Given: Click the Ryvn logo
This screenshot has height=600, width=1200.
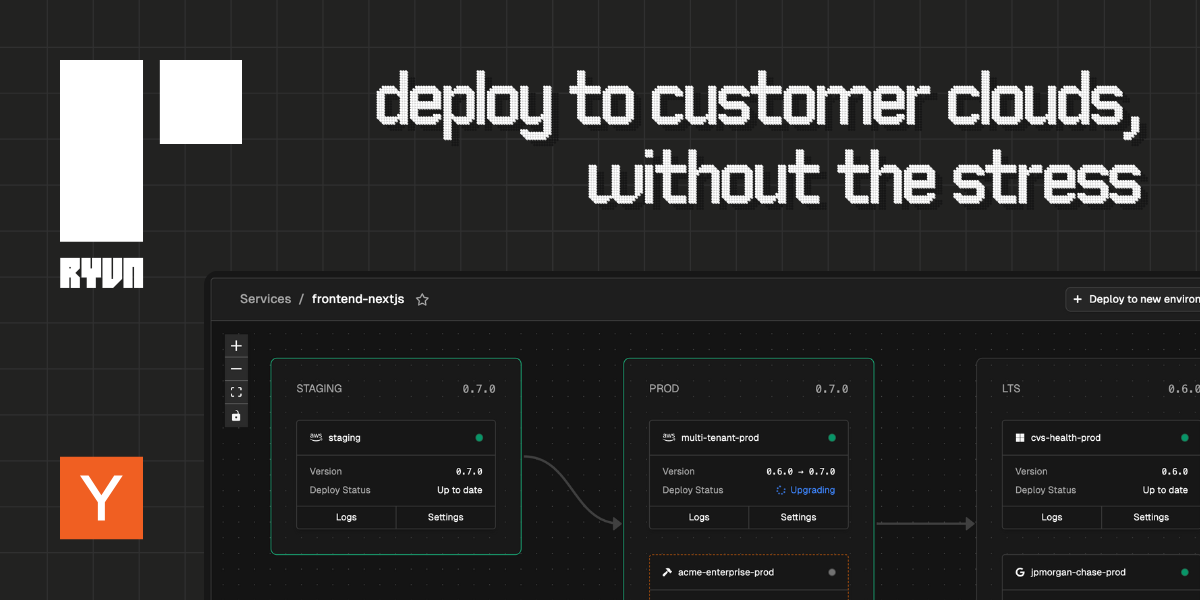Looking at the screenshot, I should tap(101, 173).
